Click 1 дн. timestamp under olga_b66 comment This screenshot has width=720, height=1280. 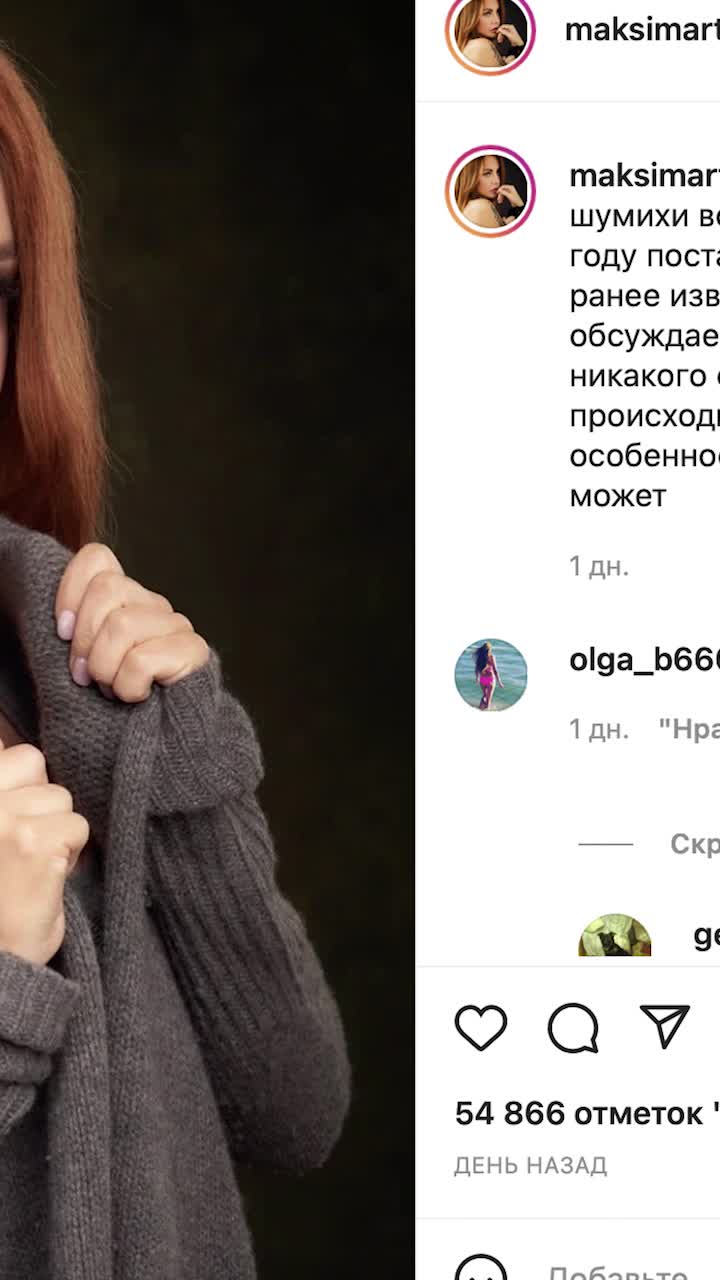[x=599, y=730]
